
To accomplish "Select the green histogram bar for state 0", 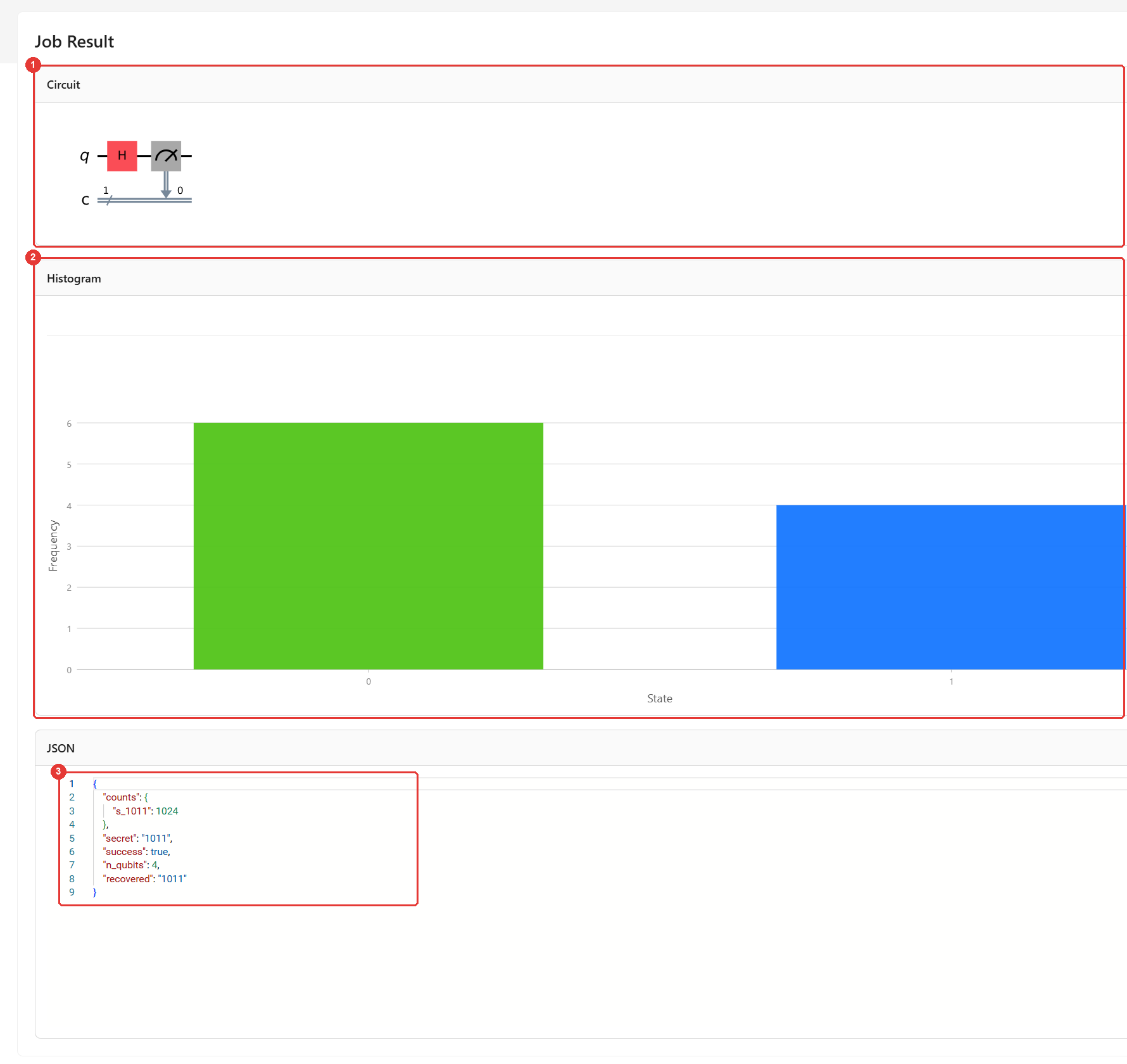I will click(368, 546).
